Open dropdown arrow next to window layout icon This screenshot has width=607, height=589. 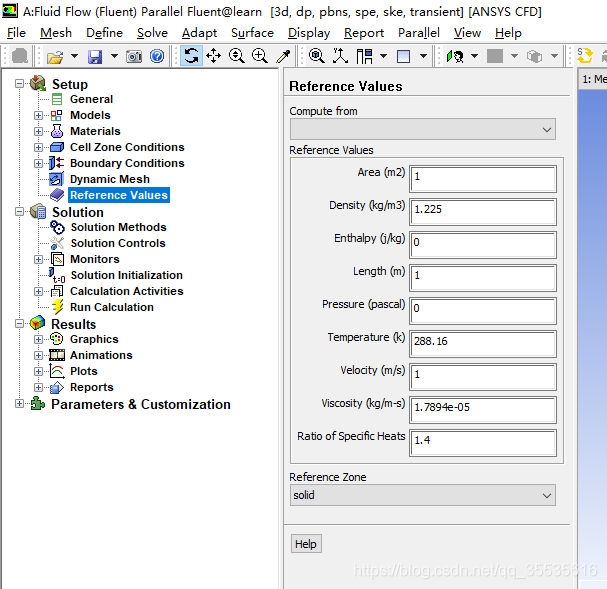pos(383,57)
